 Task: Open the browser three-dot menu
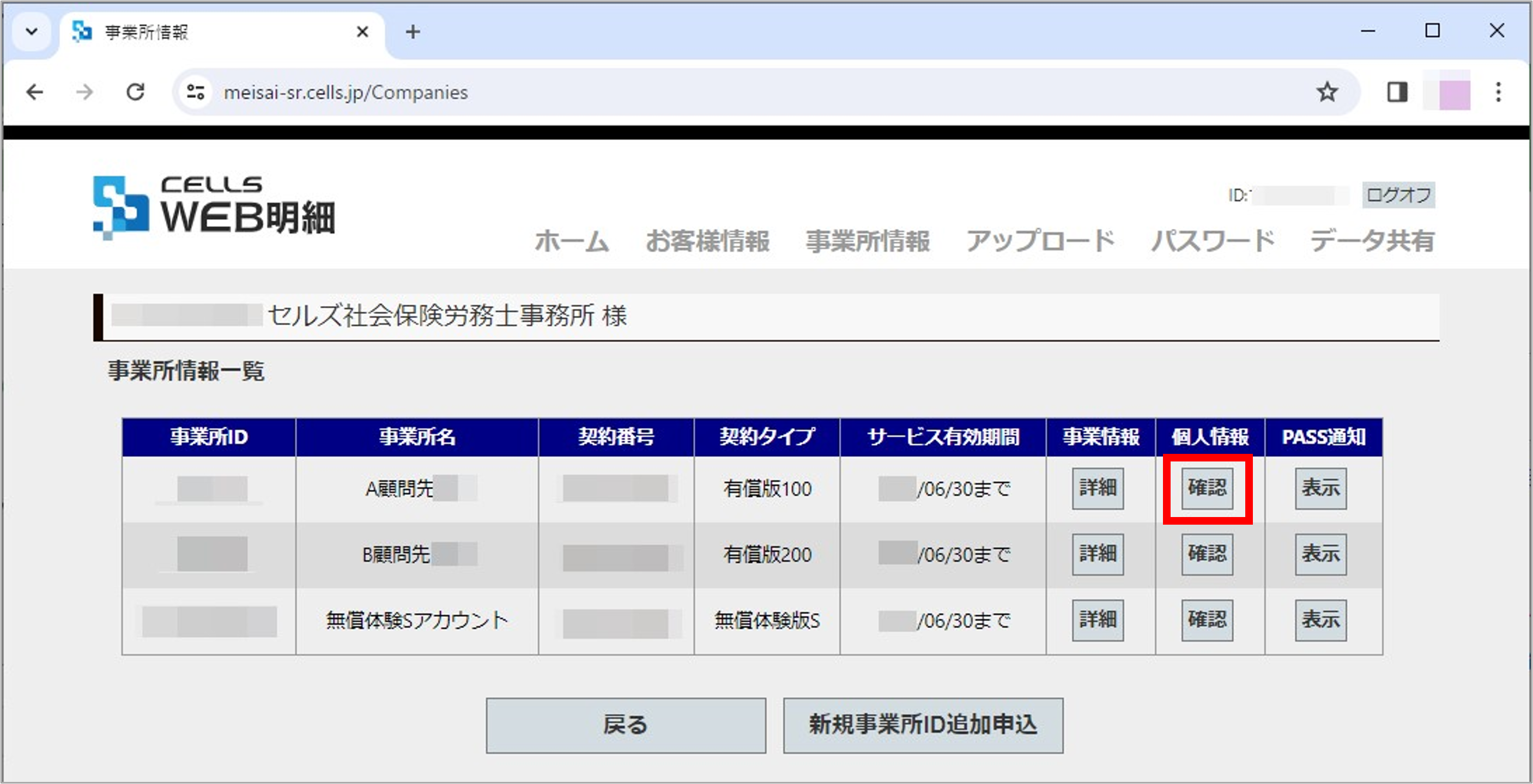[1499, 92]
